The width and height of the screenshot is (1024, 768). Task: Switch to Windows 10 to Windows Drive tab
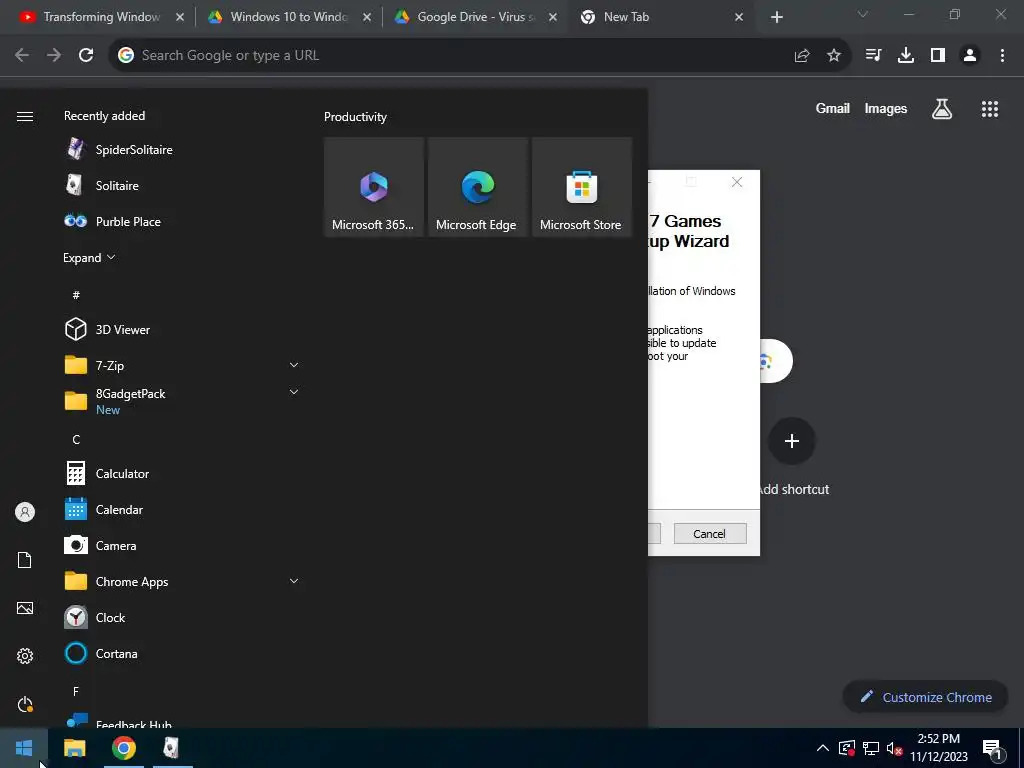tap(288, 17)
